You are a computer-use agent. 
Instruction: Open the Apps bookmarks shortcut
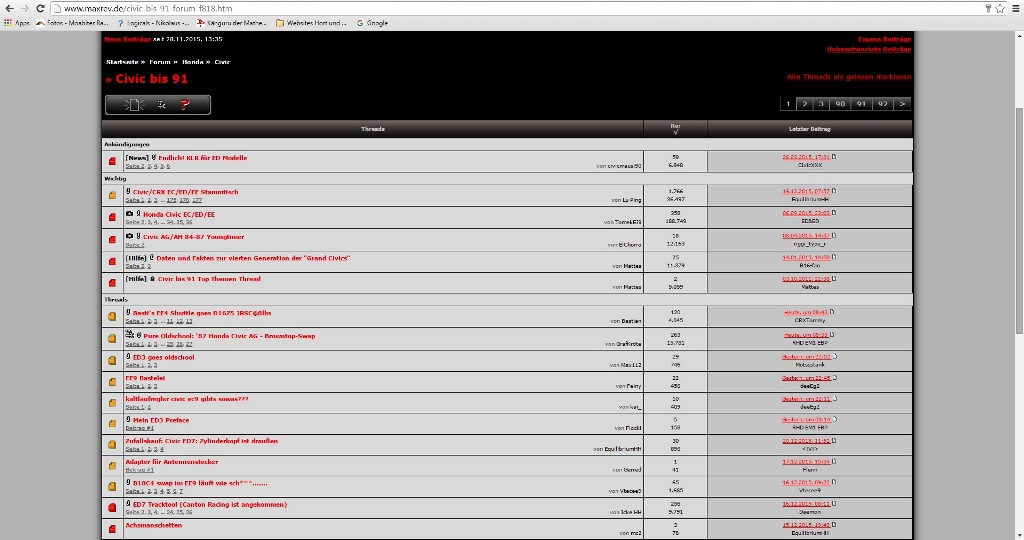[x=17, y=22]
